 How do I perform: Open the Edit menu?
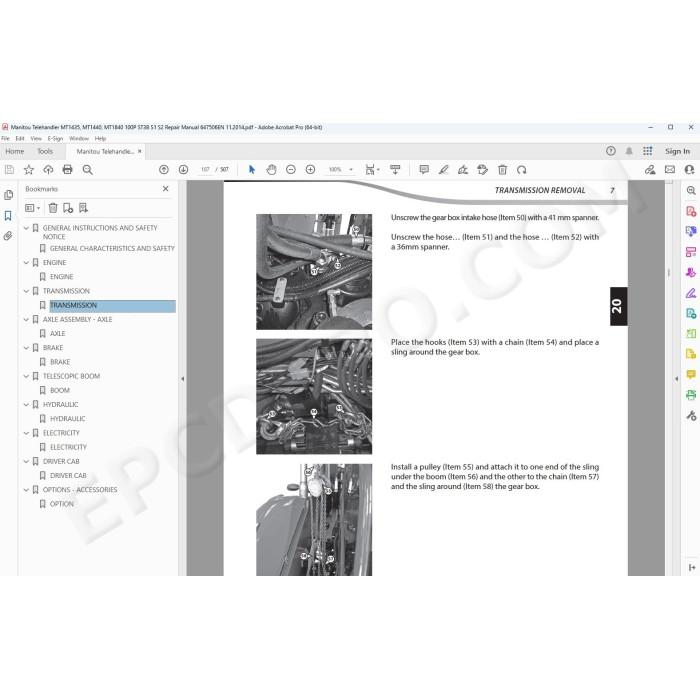point(20,139)
